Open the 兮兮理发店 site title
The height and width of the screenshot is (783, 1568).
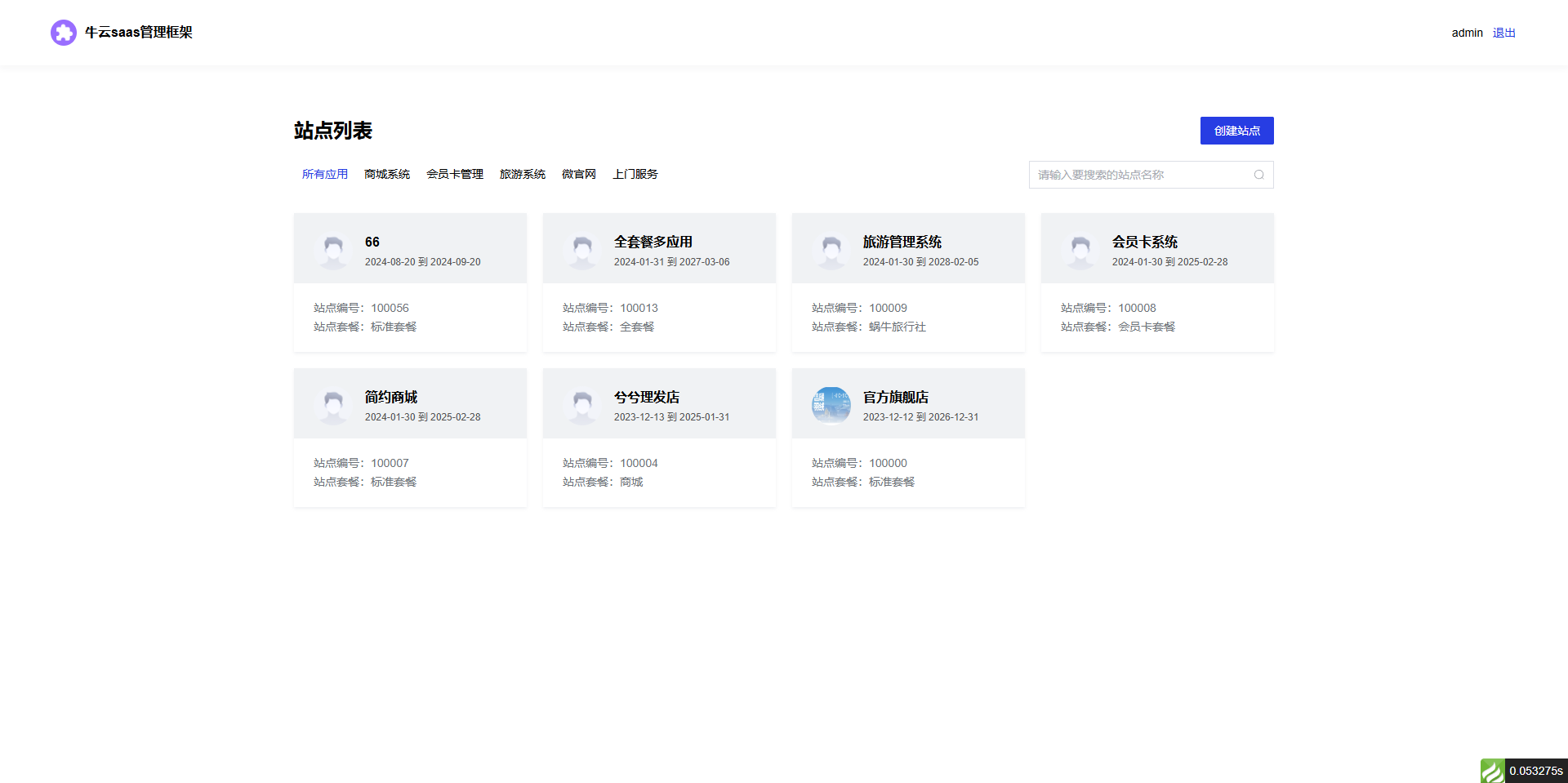(x=647, y=397)
